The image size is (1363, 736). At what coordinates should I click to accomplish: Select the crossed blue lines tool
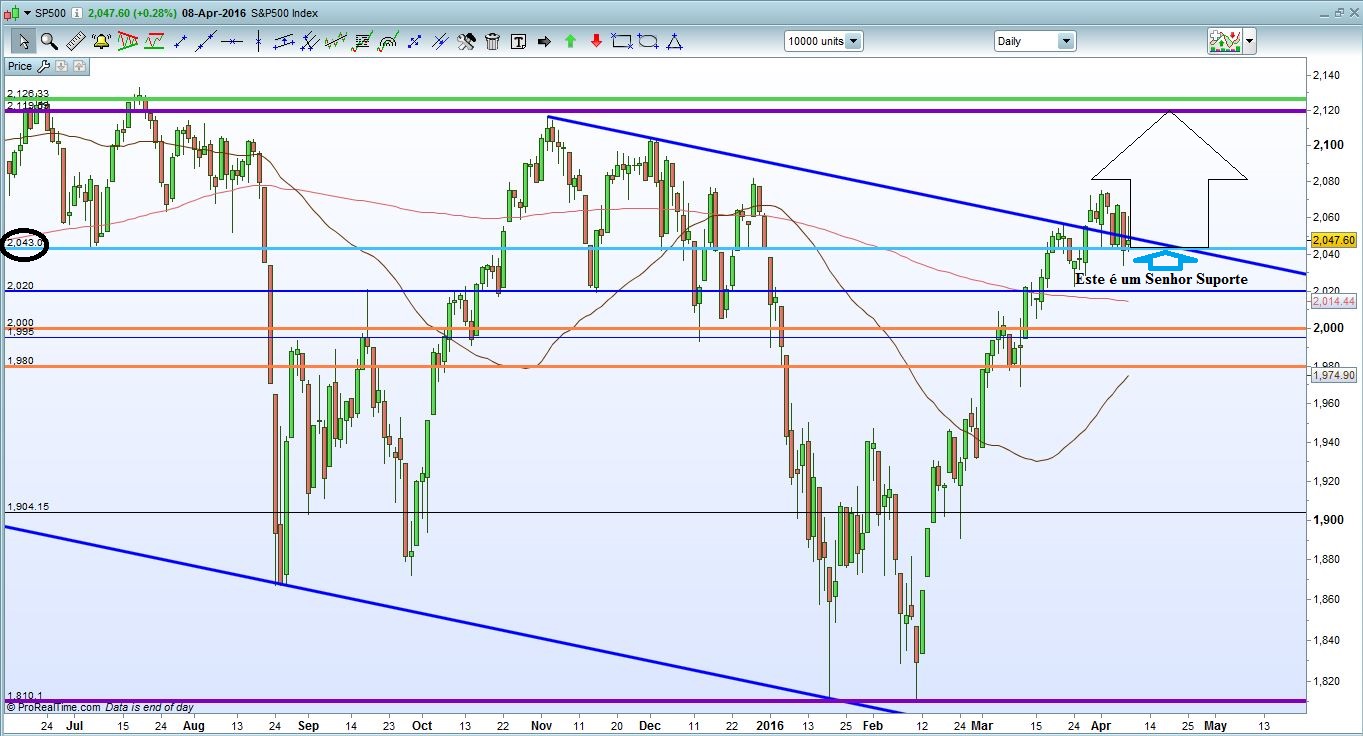coord(440,41)
